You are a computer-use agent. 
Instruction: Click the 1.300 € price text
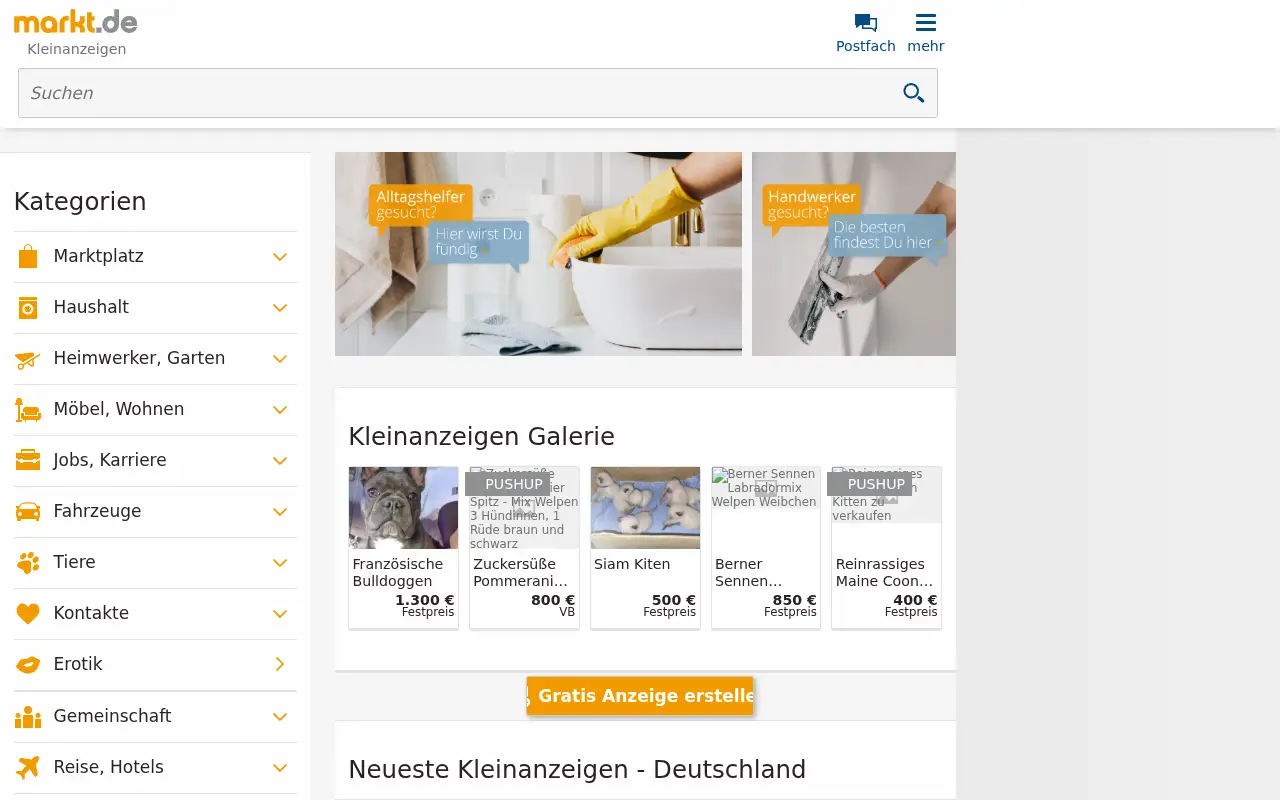click(x=425, y=601)
